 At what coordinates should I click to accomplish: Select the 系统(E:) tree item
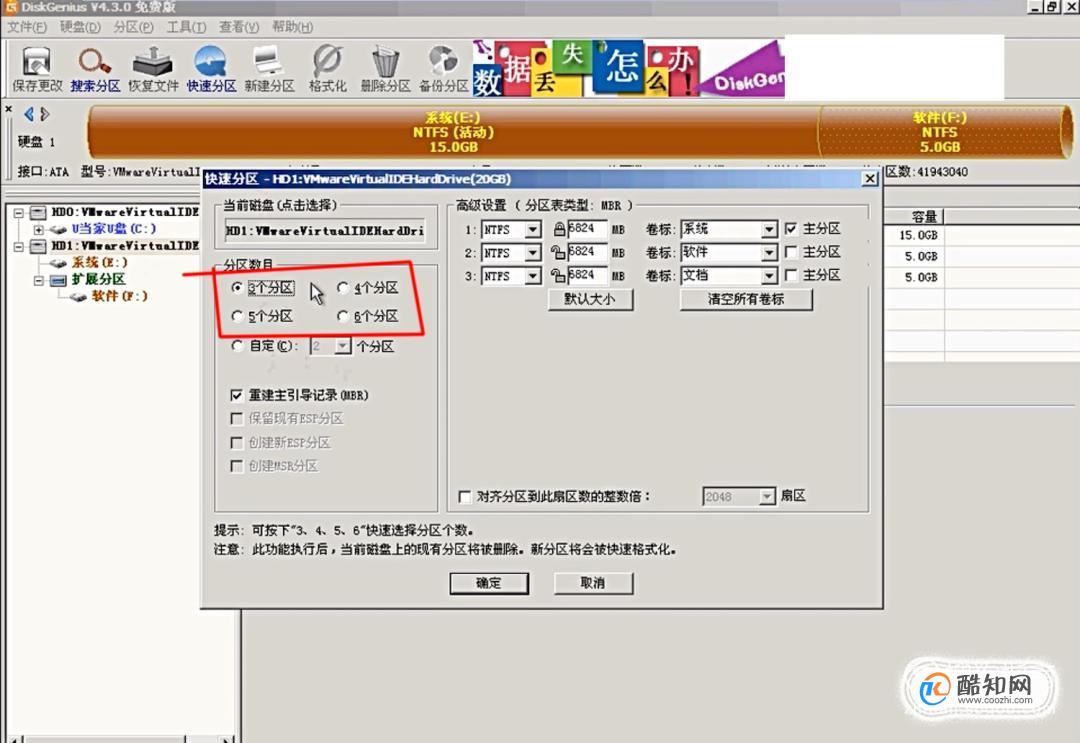tap(99, 262)
